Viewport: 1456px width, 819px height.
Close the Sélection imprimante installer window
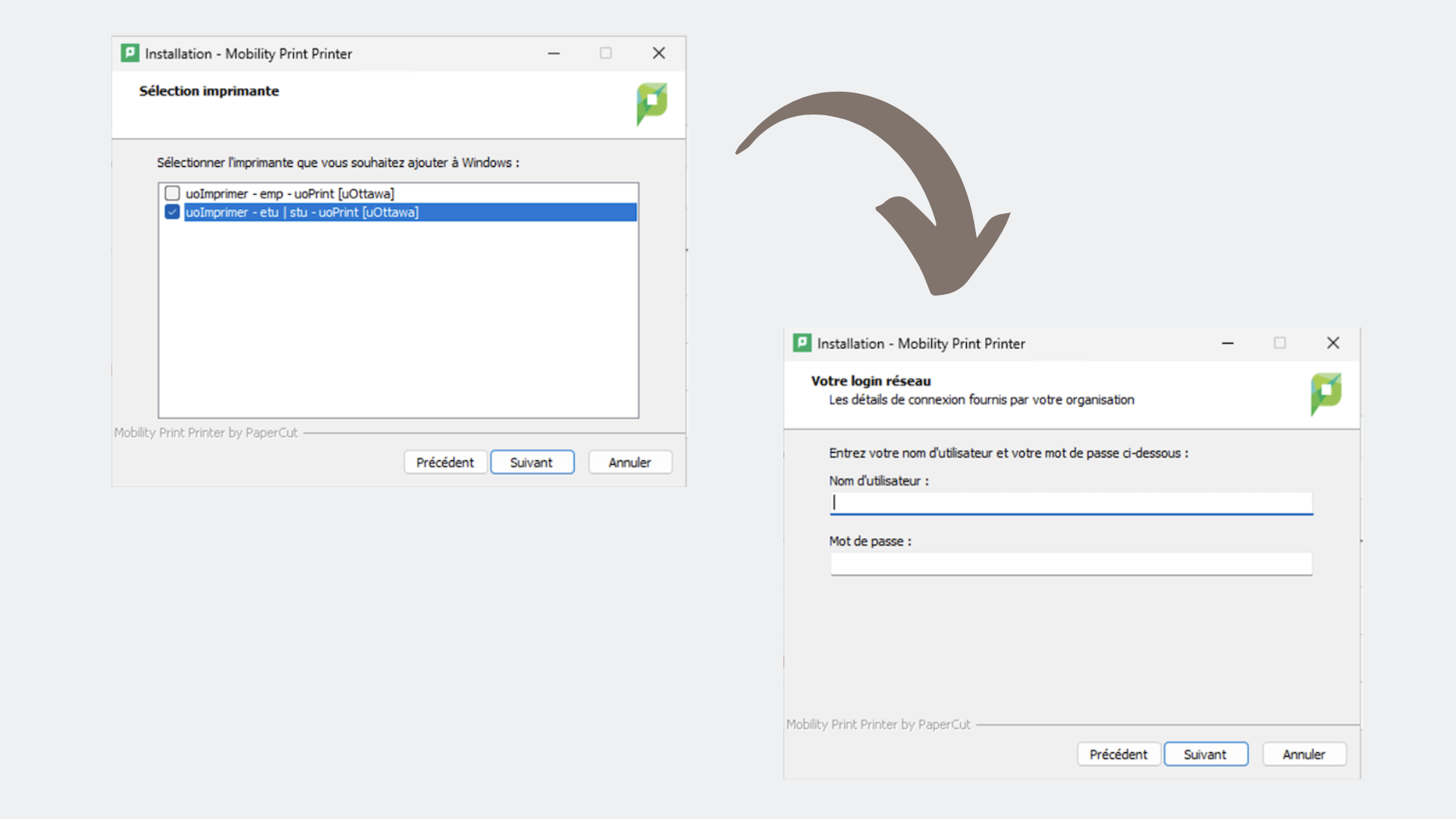tap(659, 53)
